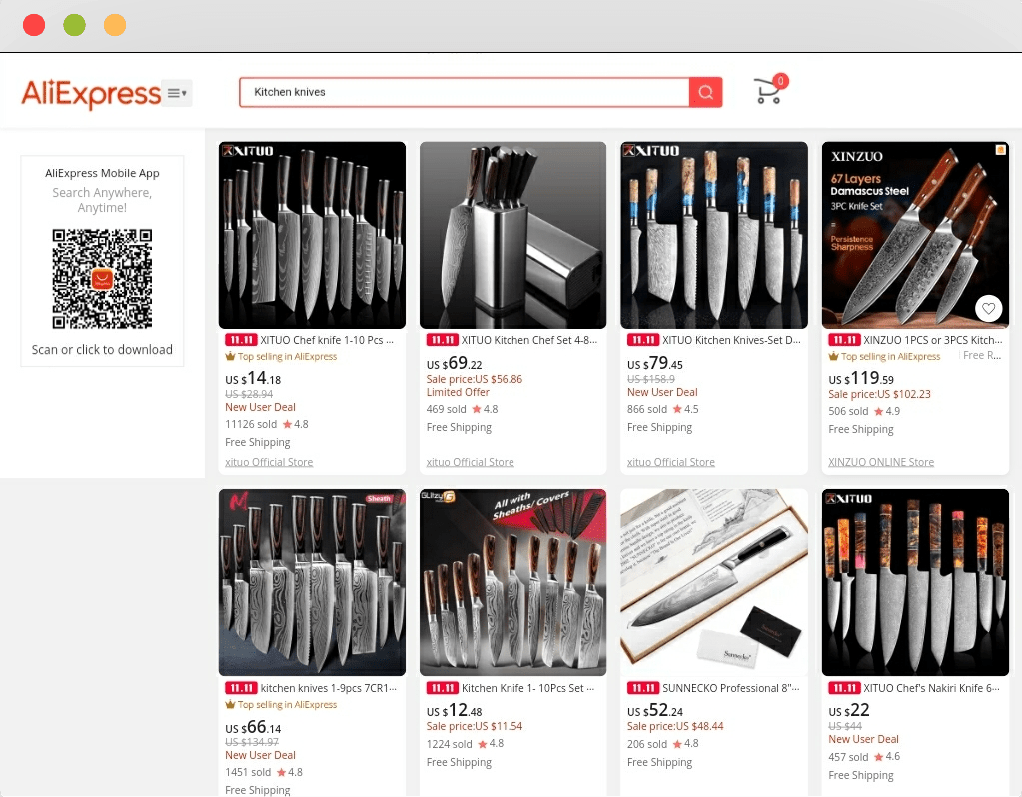Click crown 'Top selling' icon on XITUO Chef knife
Image resolution: width=1022 pixels, height=797 pixels.
point(230,356)
